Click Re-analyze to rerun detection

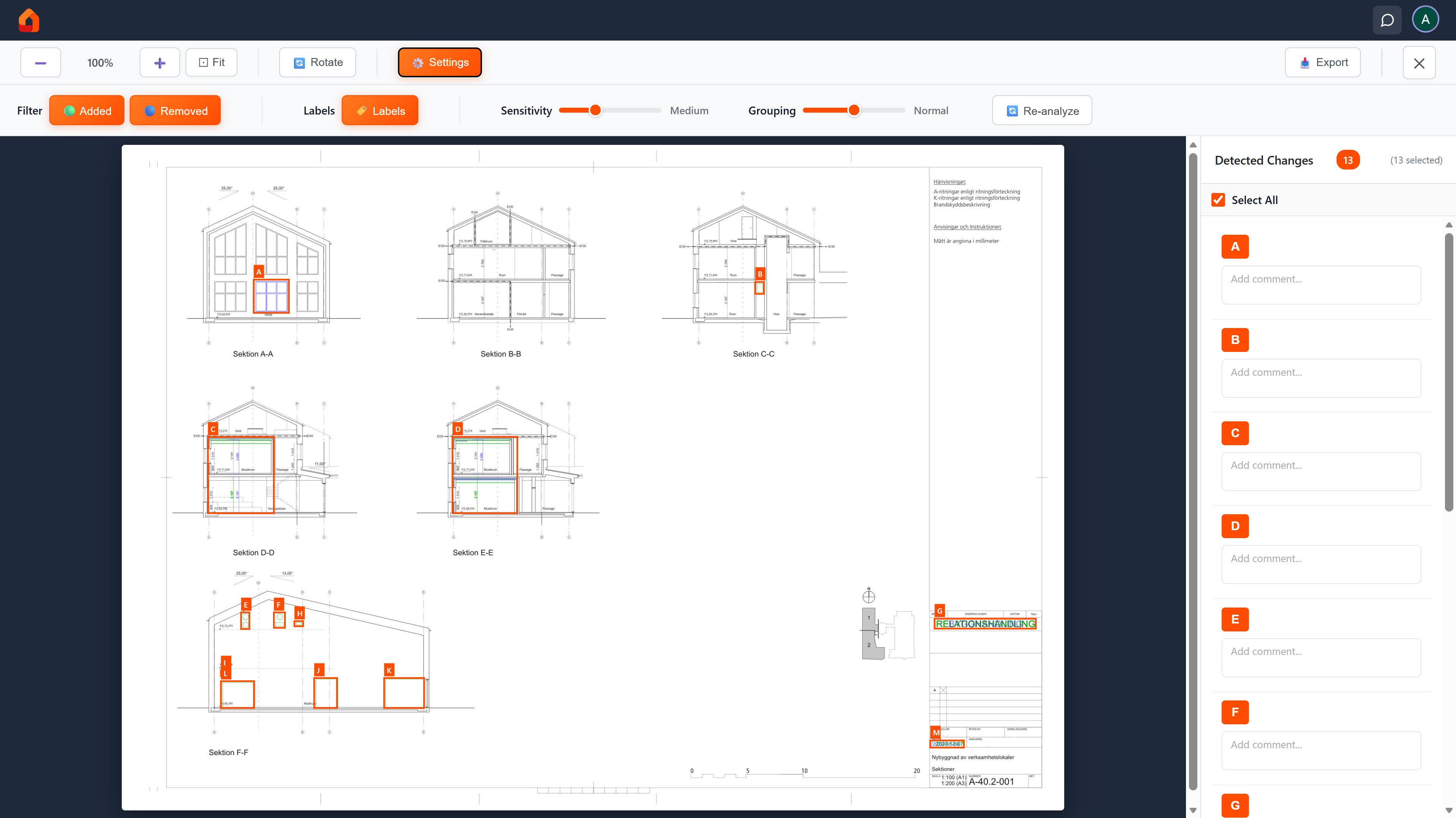tap(1042, 110)
